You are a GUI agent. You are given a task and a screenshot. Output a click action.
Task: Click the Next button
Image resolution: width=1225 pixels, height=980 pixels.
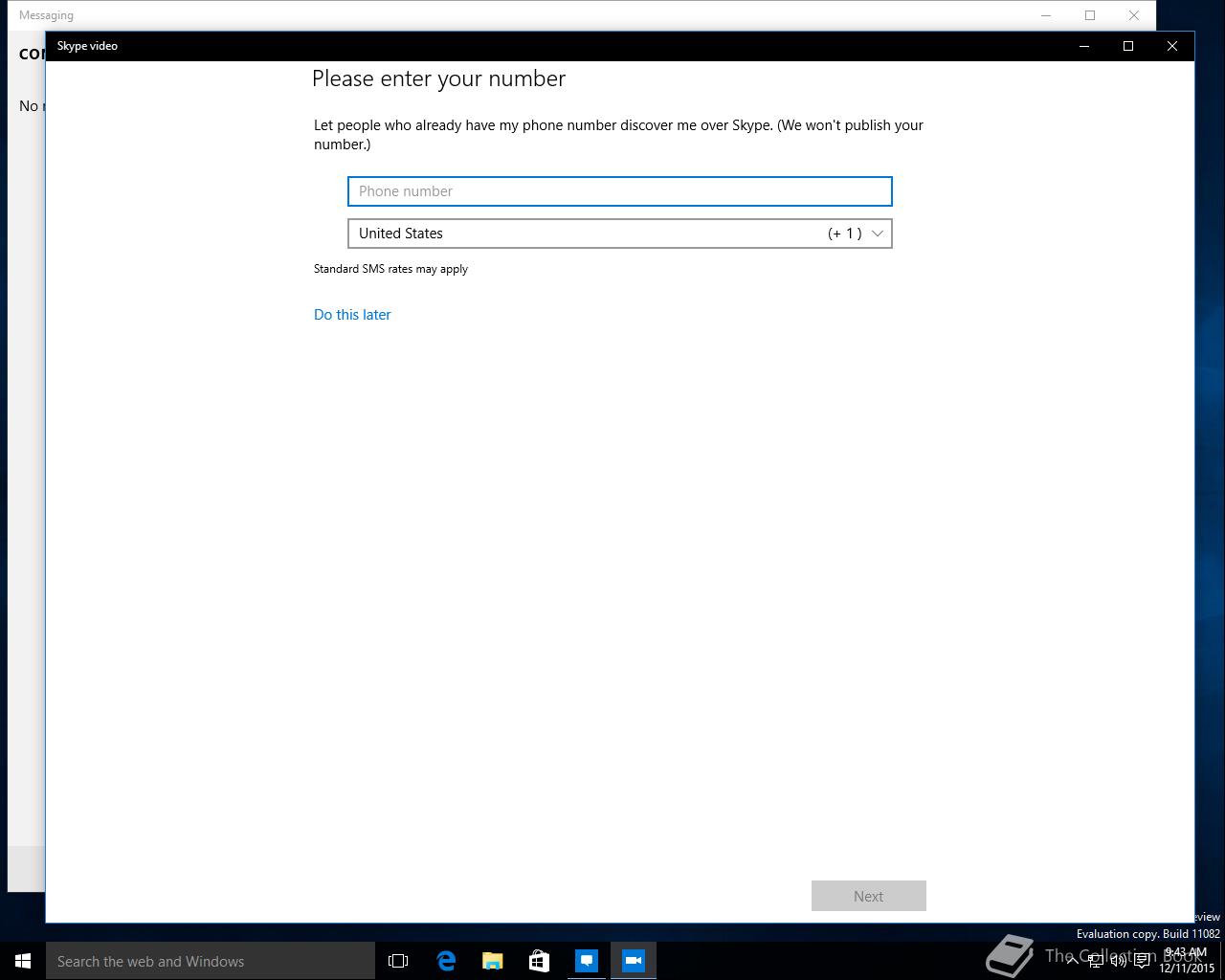(x=869, y=896)
